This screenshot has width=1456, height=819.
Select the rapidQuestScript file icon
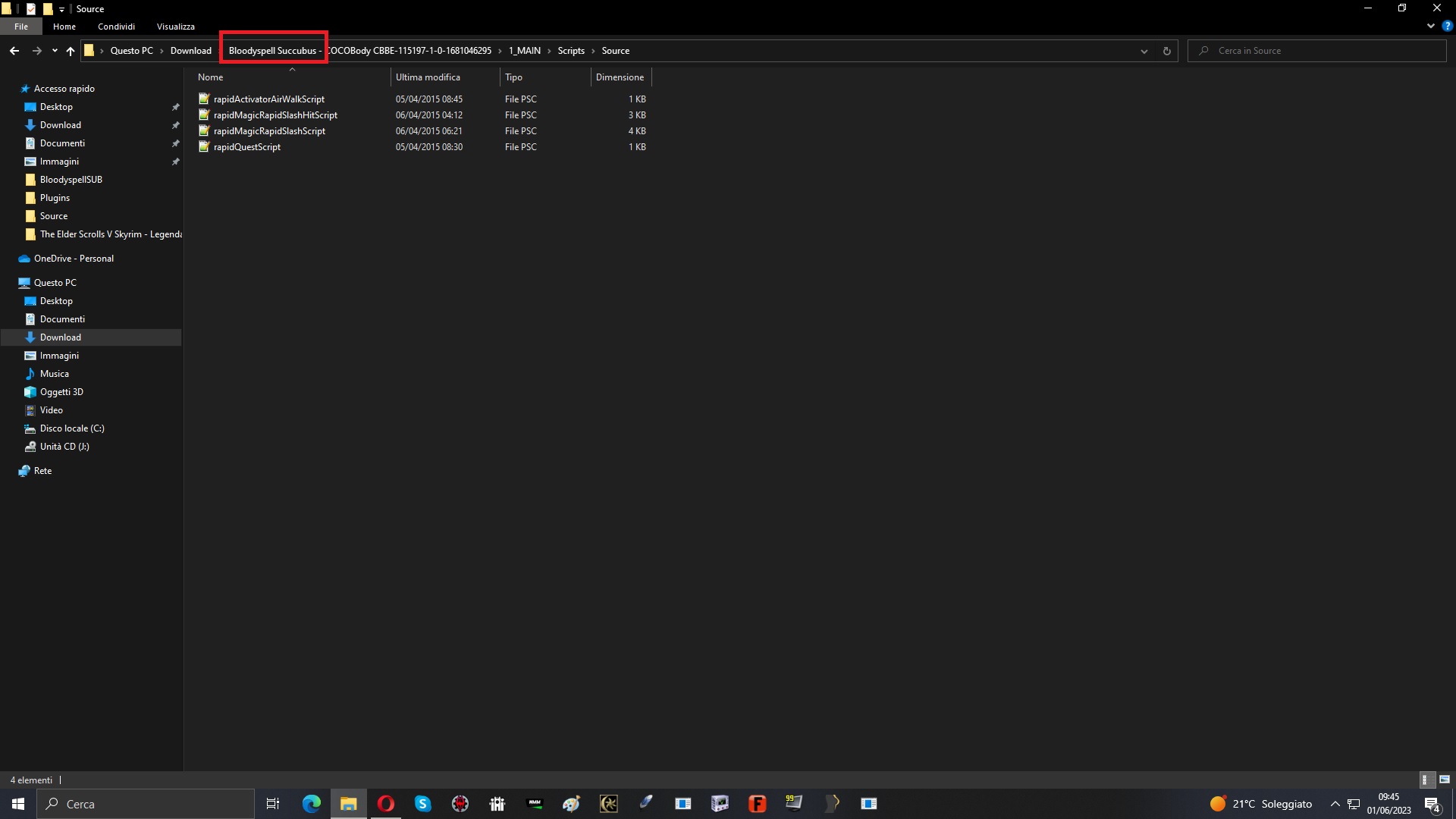203,146
